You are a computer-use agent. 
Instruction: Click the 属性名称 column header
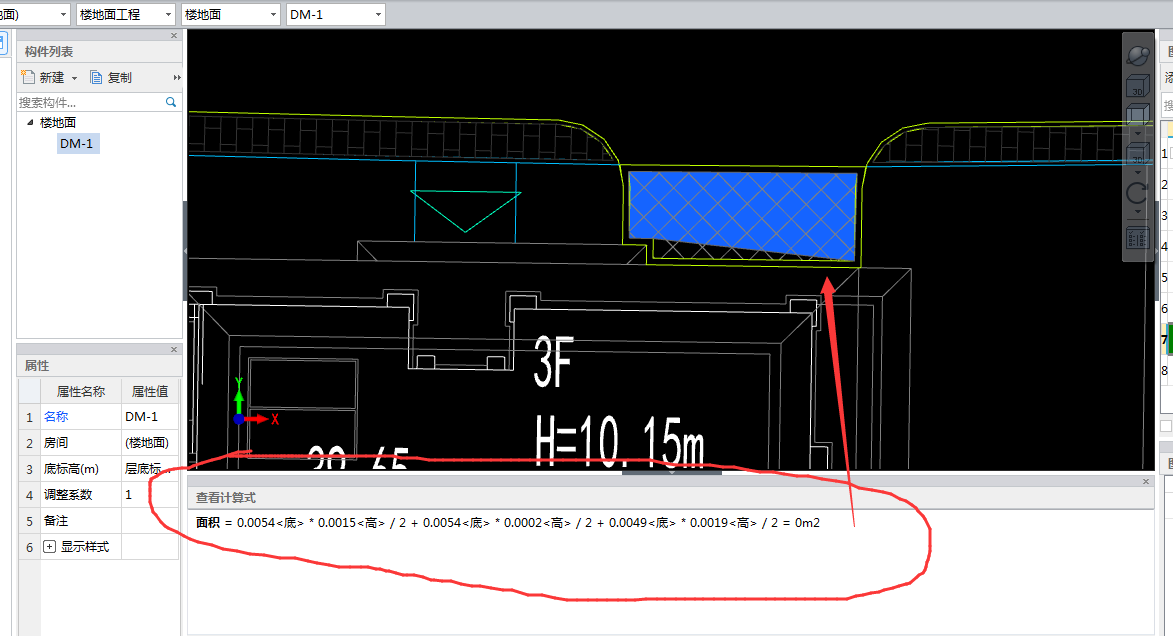[x=81, y=391]
